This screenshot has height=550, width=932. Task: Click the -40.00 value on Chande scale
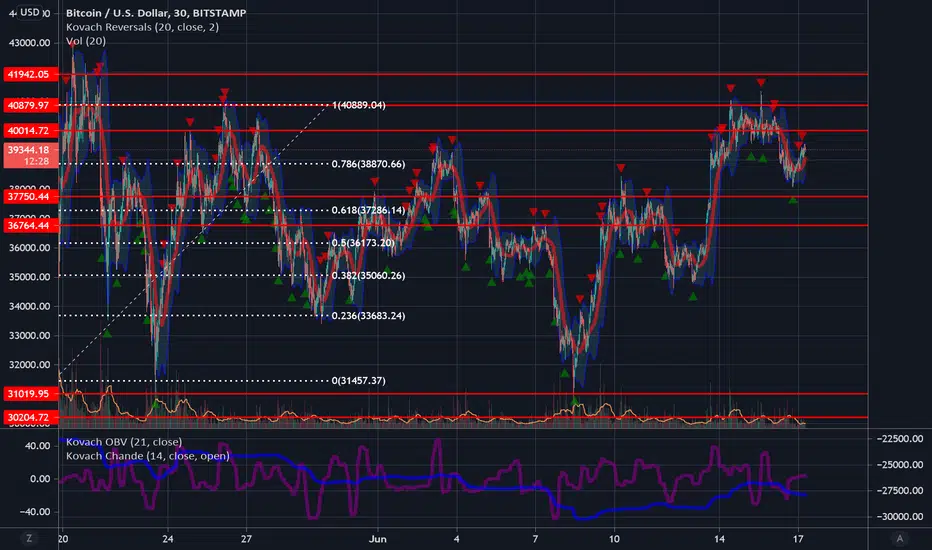35,511
